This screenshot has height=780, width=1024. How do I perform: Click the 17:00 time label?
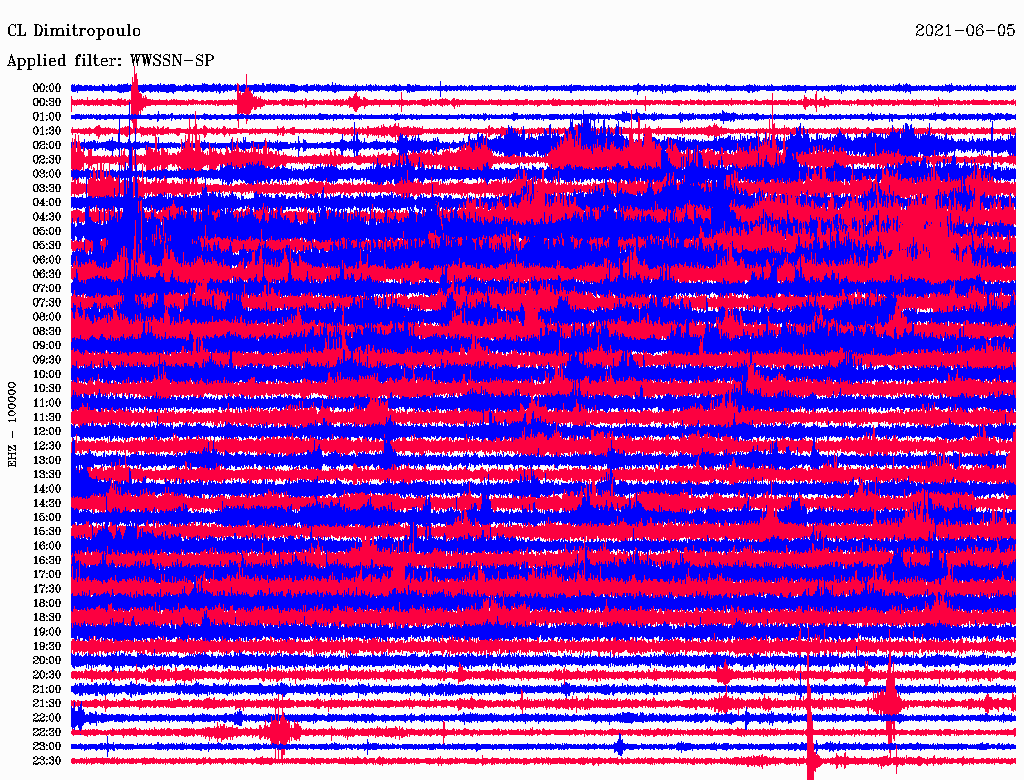pos(47,574)
